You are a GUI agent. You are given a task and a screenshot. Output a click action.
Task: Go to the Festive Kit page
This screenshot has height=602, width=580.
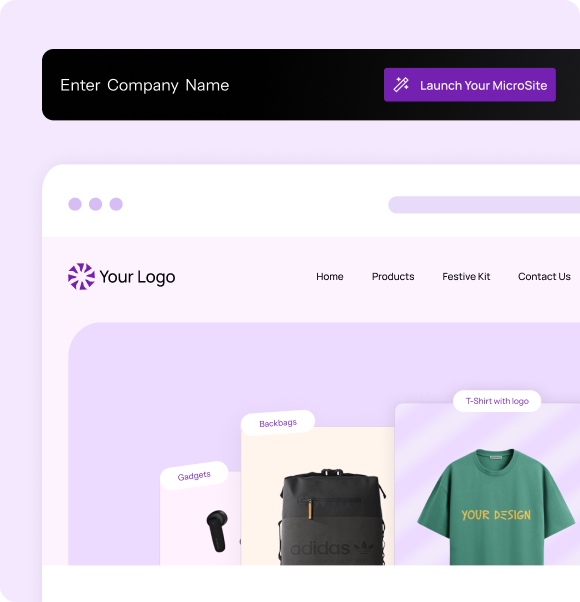tap(466, 276)
